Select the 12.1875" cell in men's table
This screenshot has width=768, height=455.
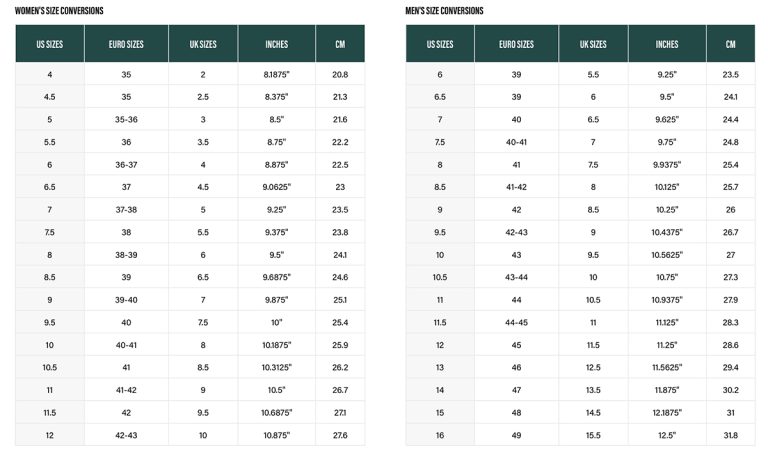(x=667, y=413)
